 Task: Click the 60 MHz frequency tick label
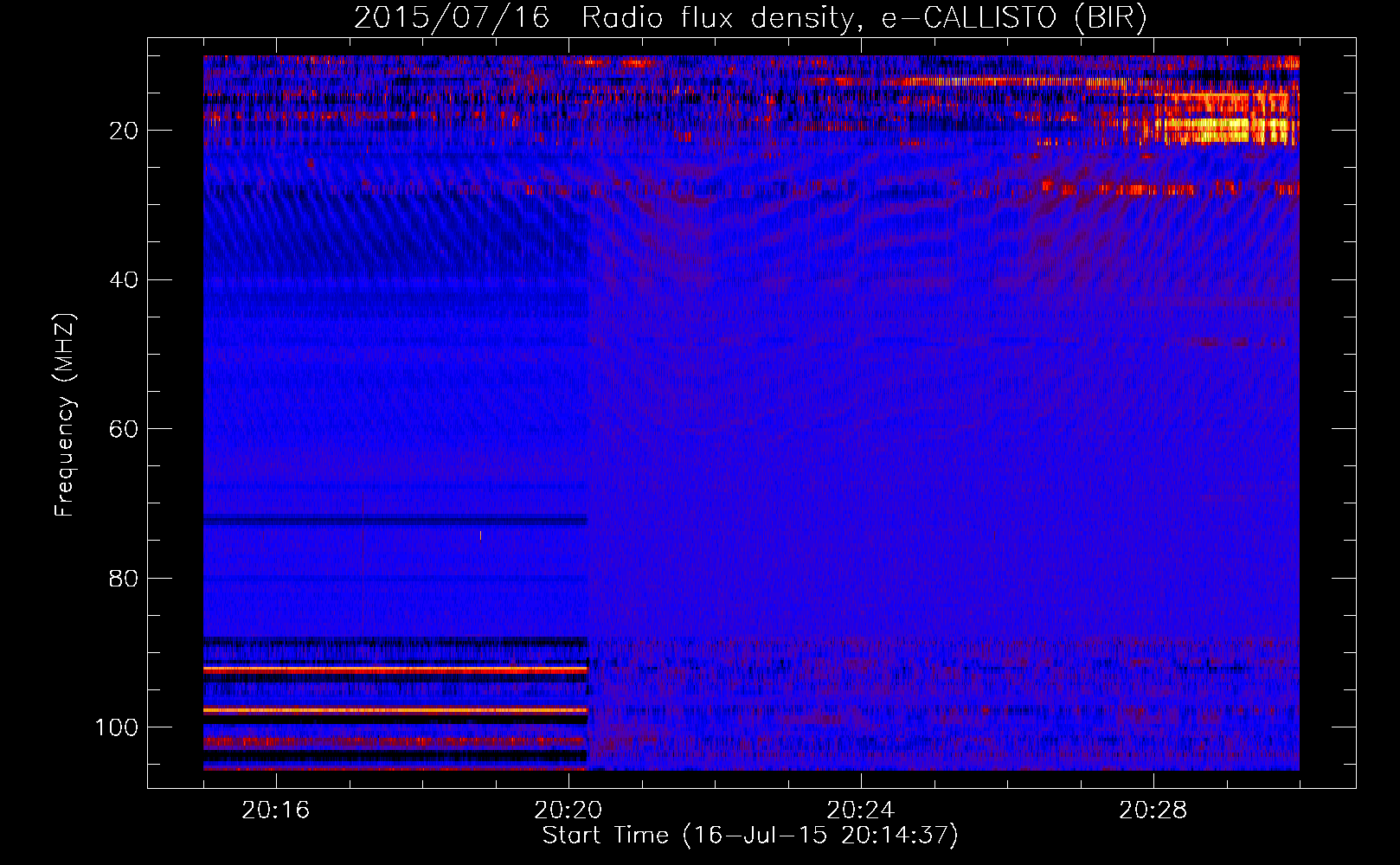pyautogui.click(x=125, y=429)
